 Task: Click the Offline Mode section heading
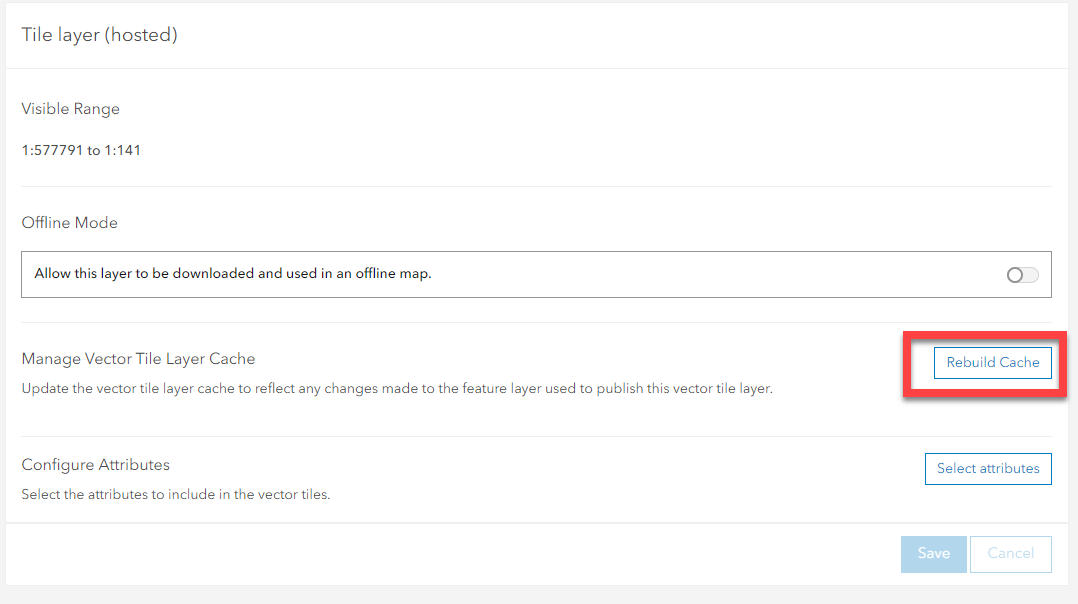click(69, 223)
